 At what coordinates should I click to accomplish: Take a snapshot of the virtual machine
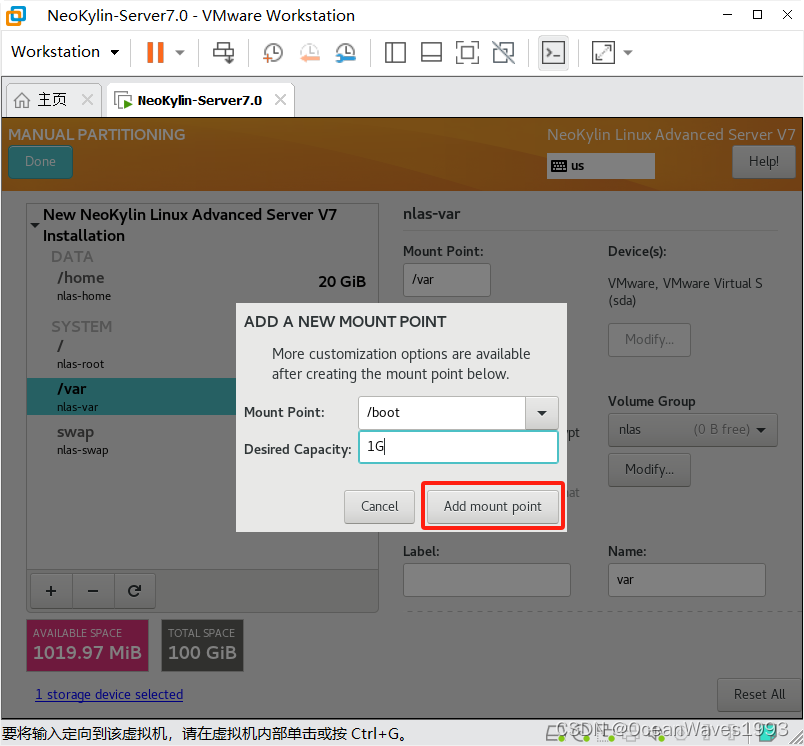272,52
